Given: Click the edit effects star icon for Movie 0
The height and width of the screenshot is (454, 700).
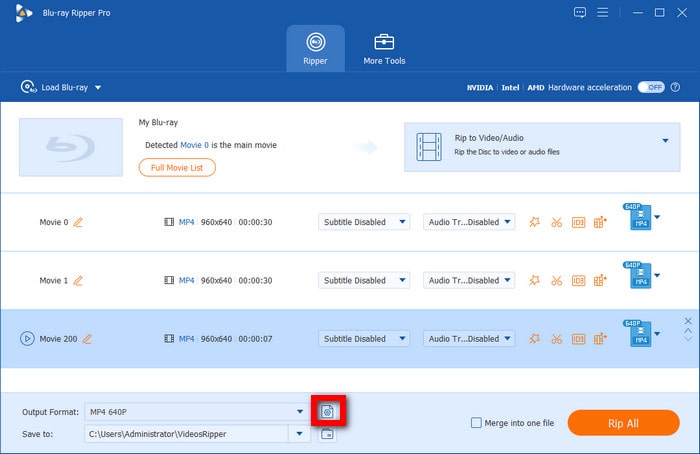Looking at the screenshot, I should 535,222.
